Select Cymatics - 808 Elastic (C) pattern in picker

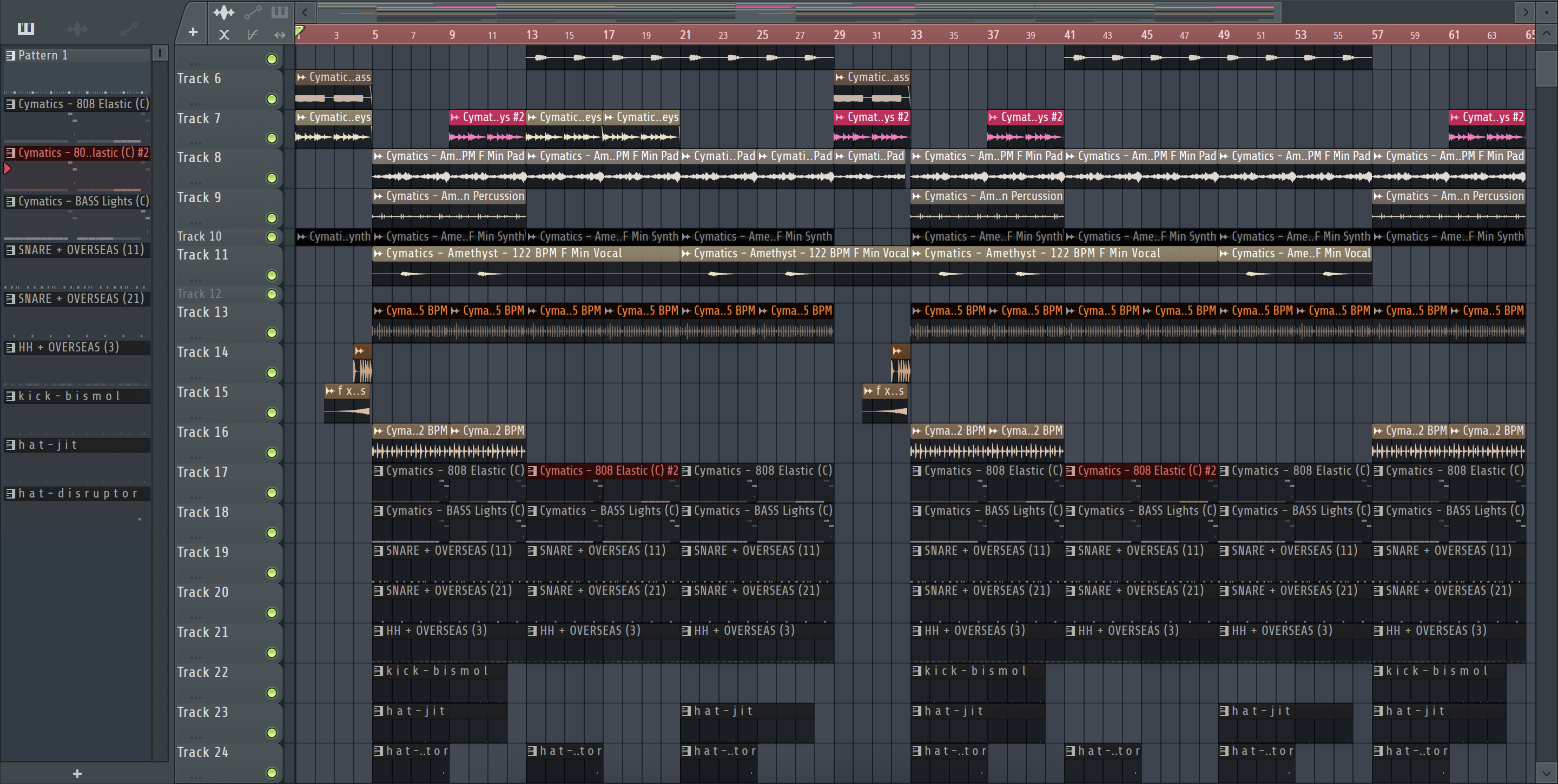(77, 104)
